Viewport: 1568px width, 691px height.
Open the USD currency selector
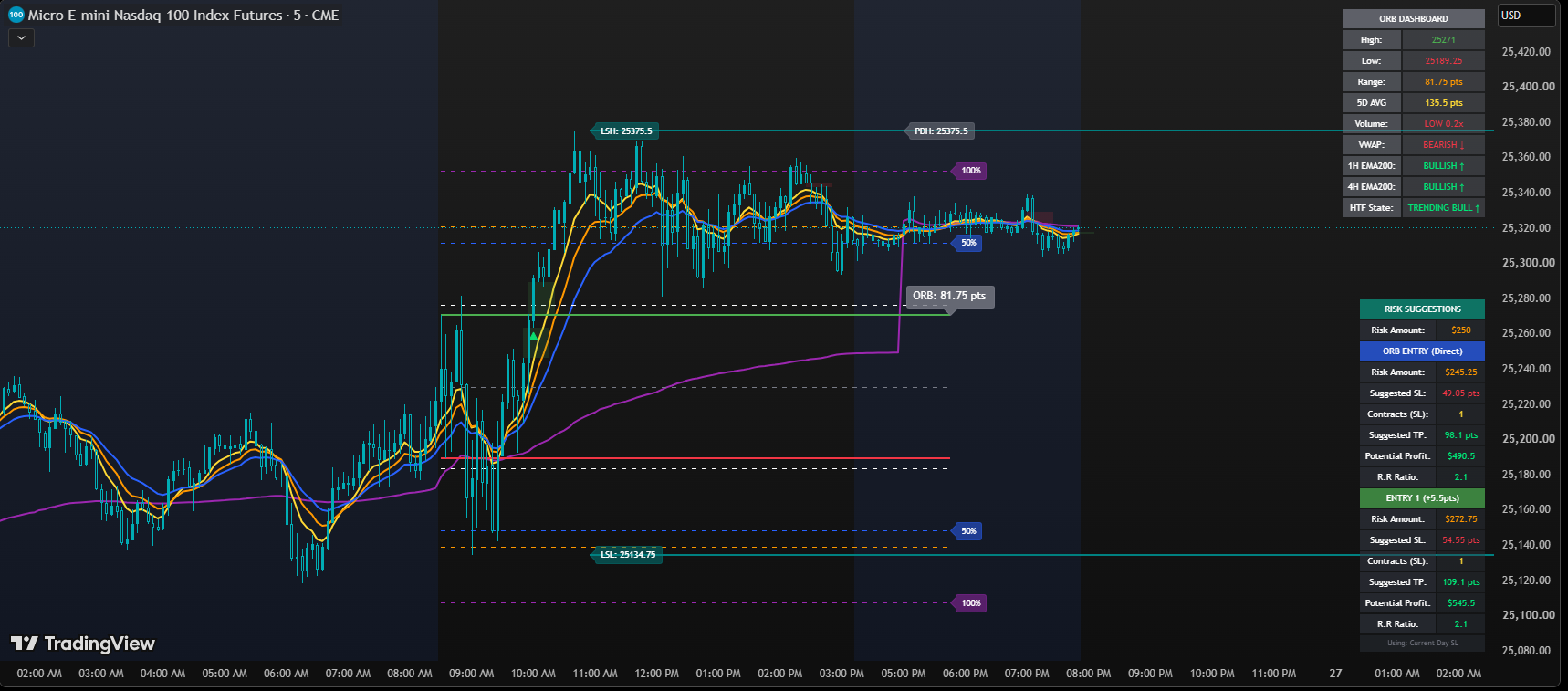tap(1526, 16)
